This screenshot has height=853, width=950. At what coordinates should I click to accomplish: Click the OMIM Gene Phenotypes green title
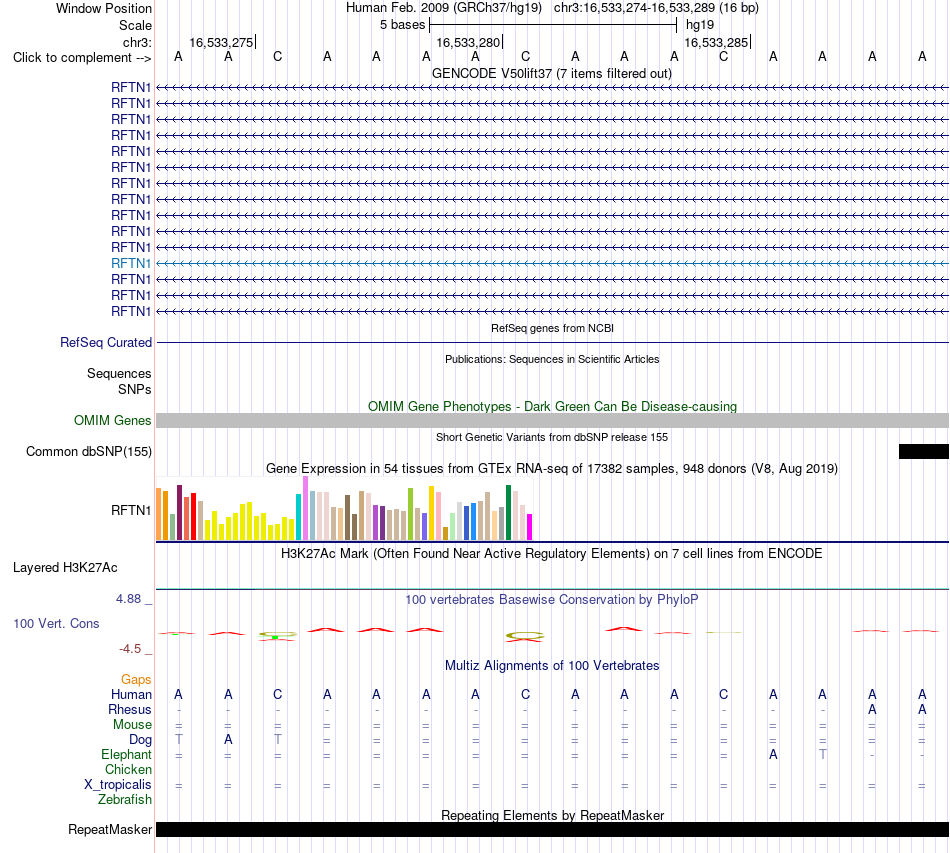[x=552, y=407]
